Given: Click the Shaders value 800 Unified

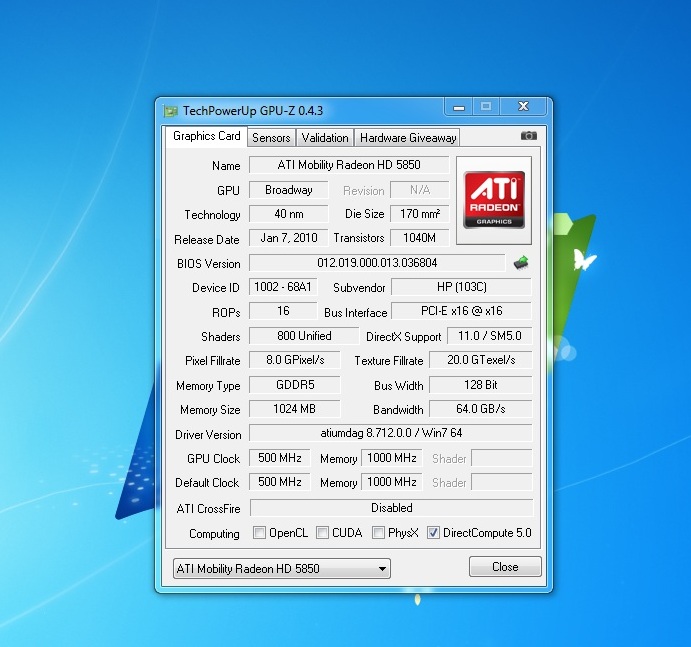Looking at the screenshot, I should click(304, 336).
